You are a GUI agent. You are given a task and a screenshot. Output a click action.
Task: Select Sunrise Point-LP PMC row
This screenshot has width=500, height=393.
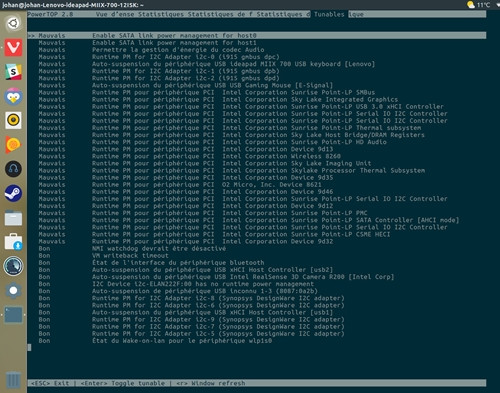pos(257,213)
